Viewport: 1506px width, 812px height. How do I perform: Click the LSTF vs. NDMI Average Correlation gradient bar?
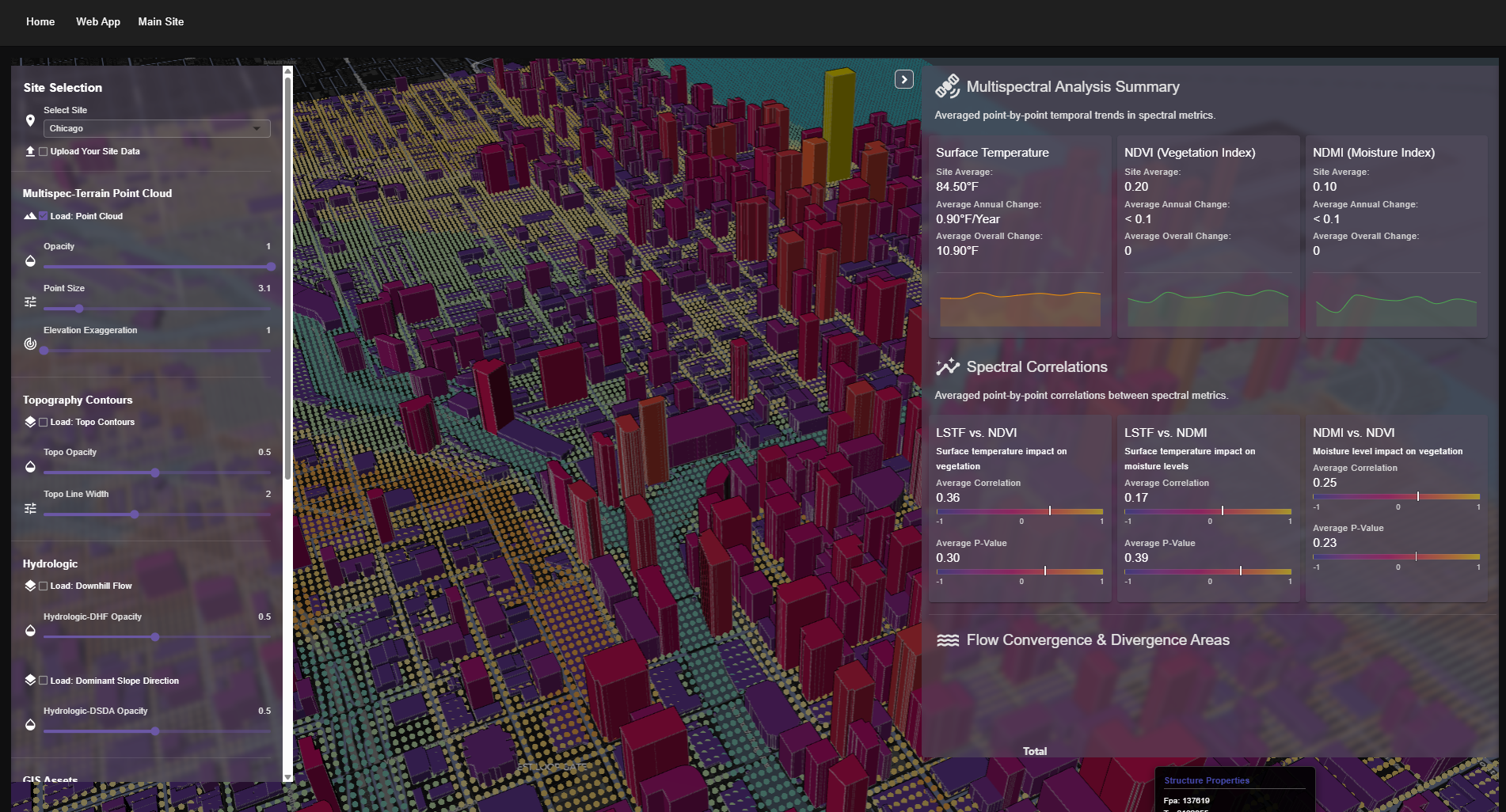[x=1208, y=511]
